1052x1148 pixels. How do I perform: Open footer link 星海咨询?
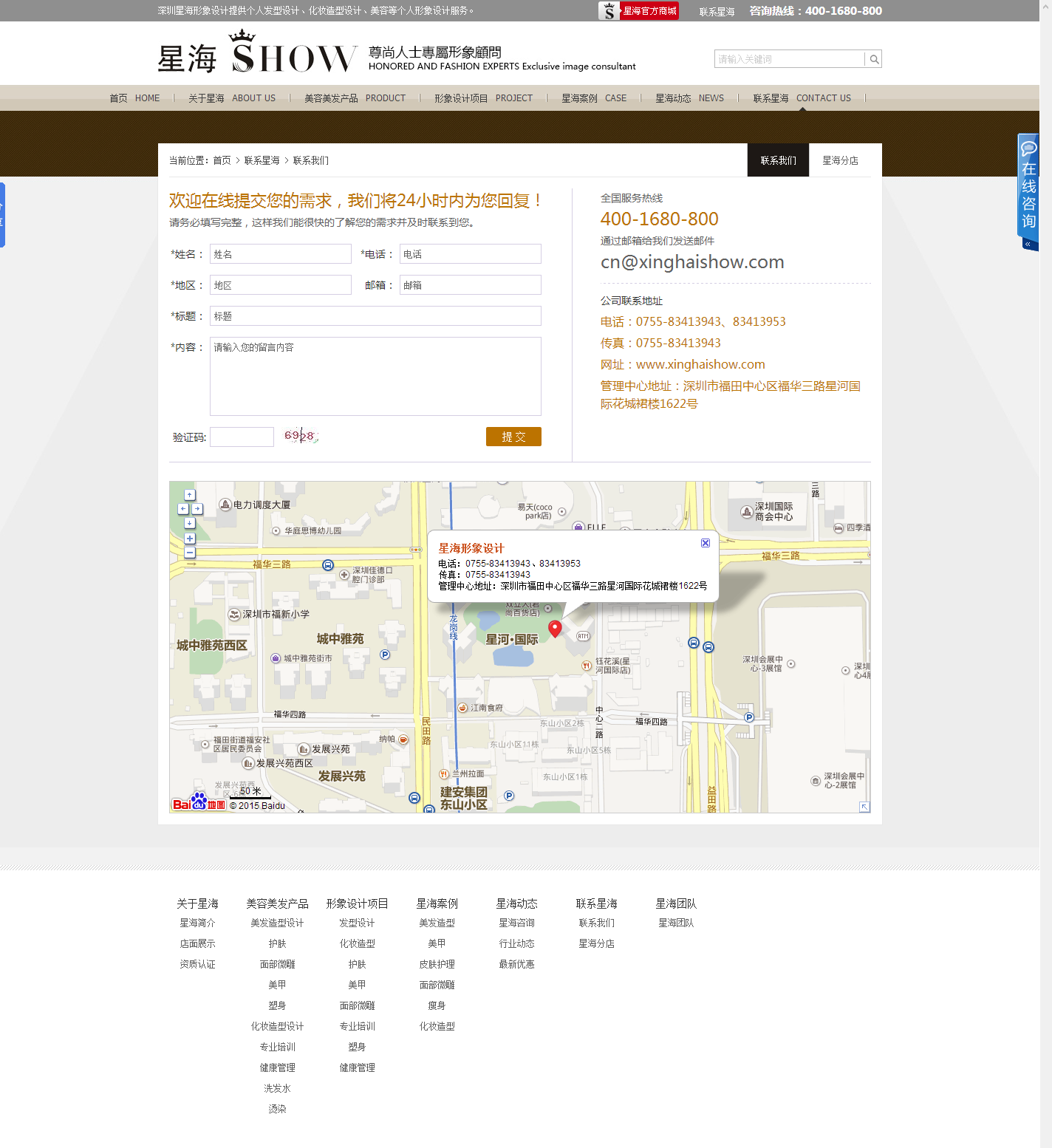[x=516, y=923]
